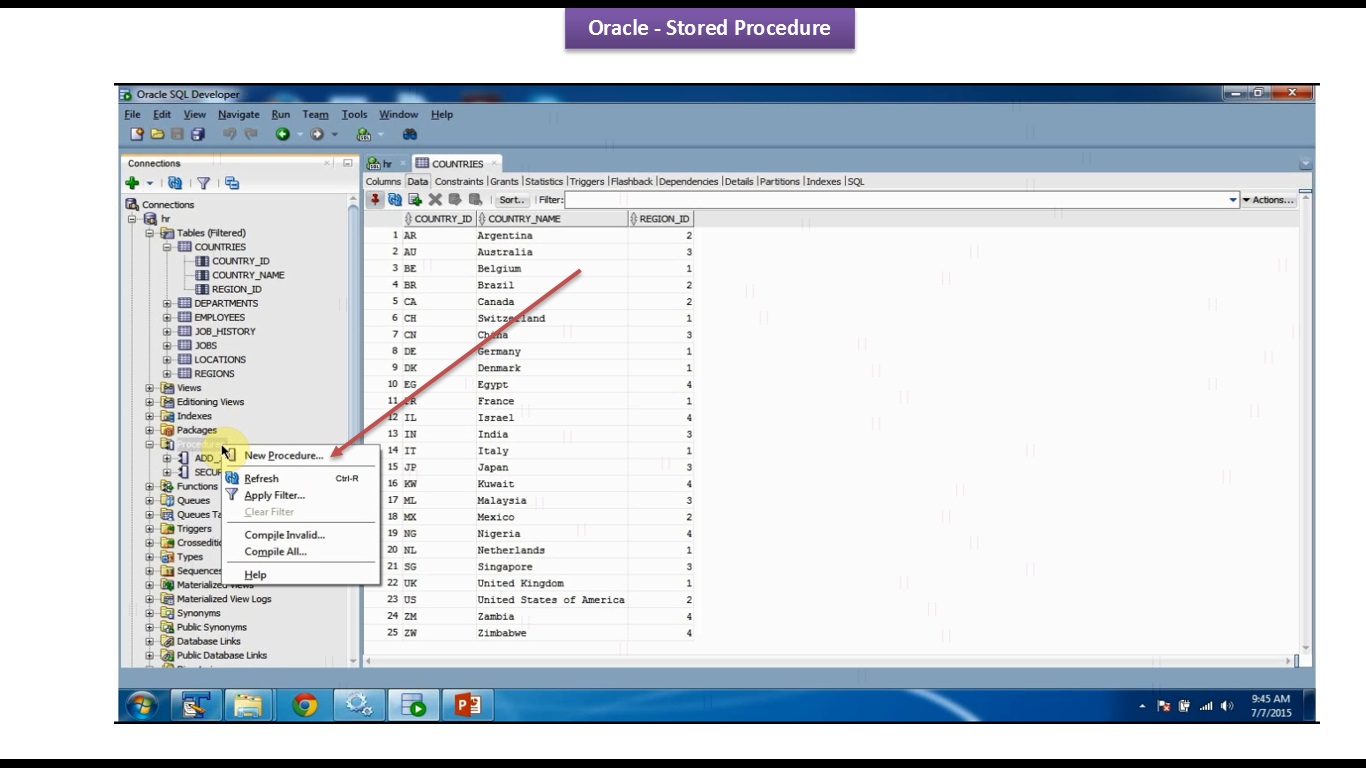Choose New Procedure... from context menu
1366x768 pixels.
[x=284, y=455]
